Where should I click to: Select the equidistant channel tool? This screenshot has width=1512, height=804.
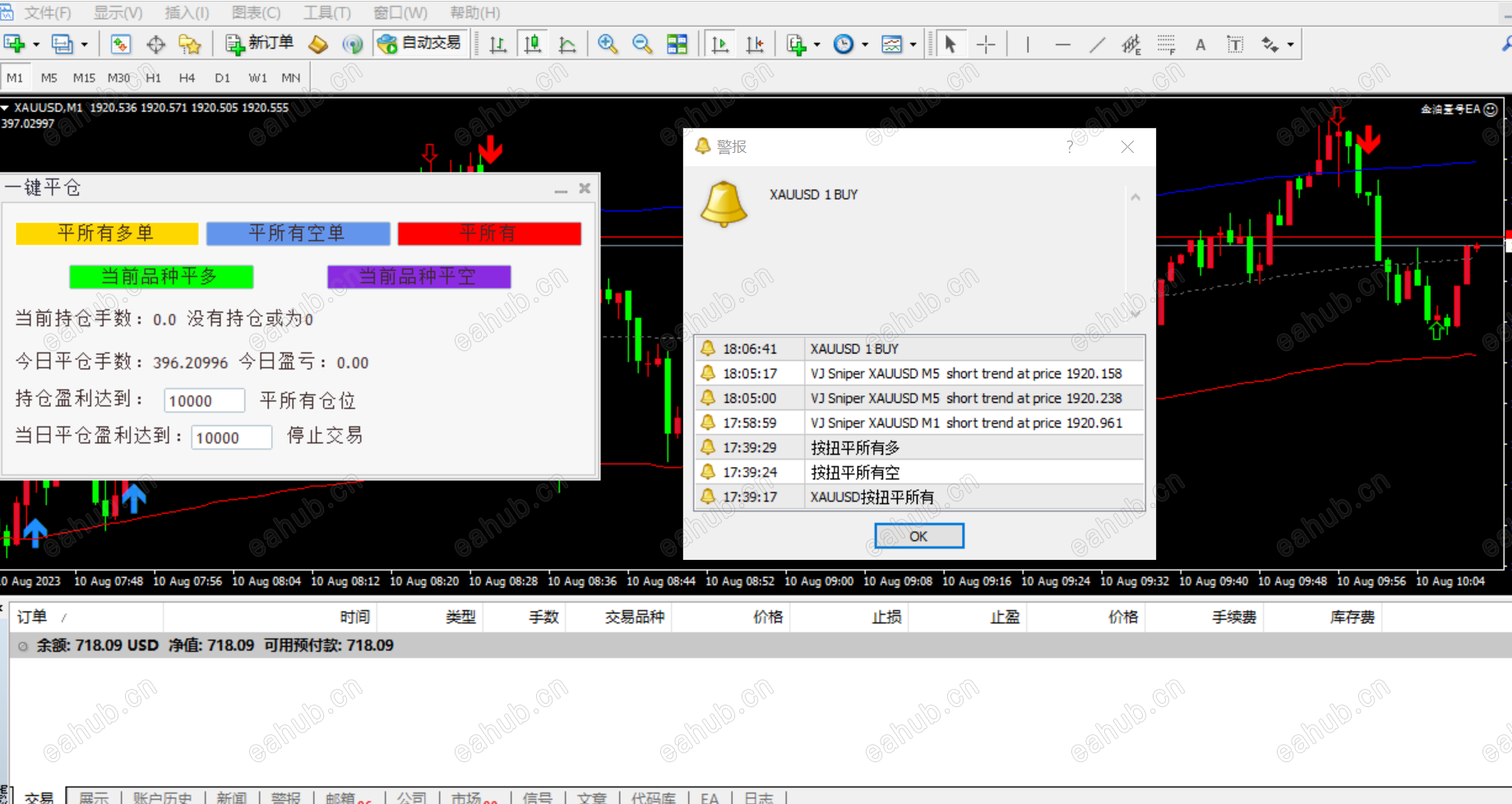1131,44
